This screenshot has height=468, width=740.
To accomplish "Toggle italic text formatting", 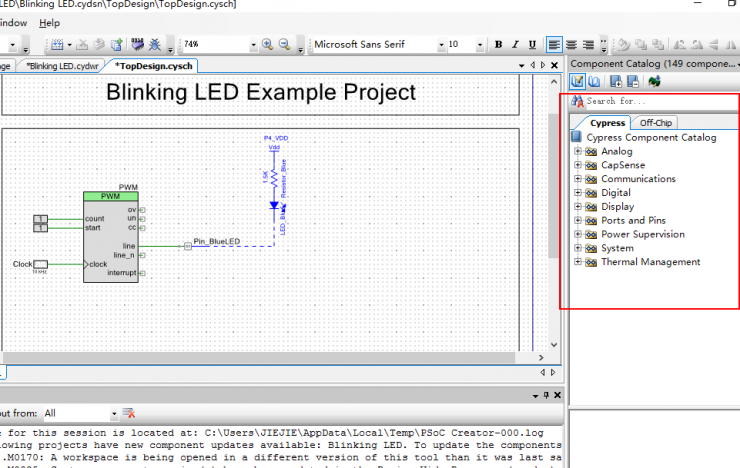I will 515,45.
